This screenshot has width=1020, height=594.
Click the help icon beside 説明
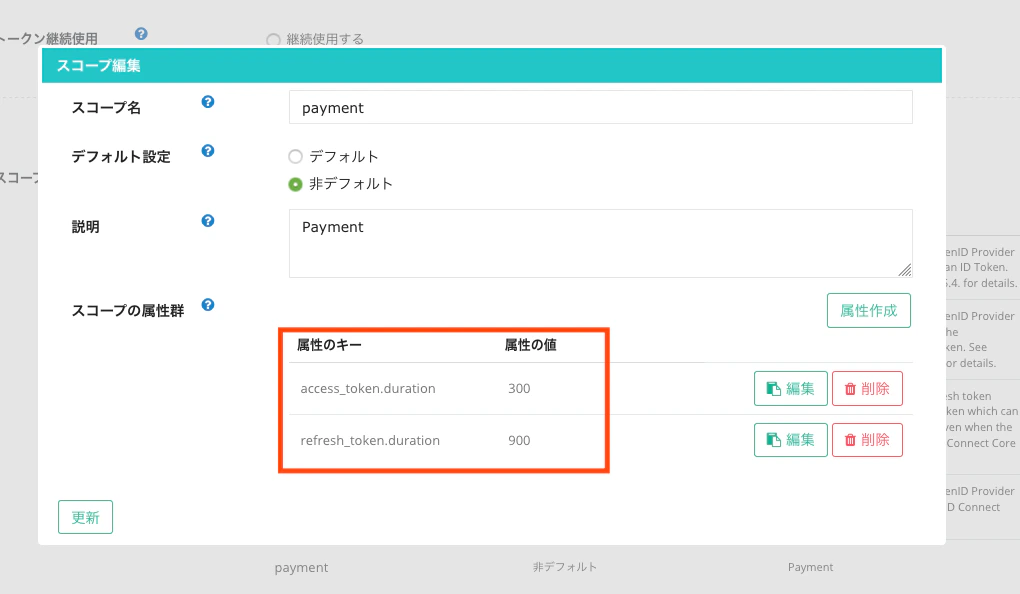coord(207,220)
